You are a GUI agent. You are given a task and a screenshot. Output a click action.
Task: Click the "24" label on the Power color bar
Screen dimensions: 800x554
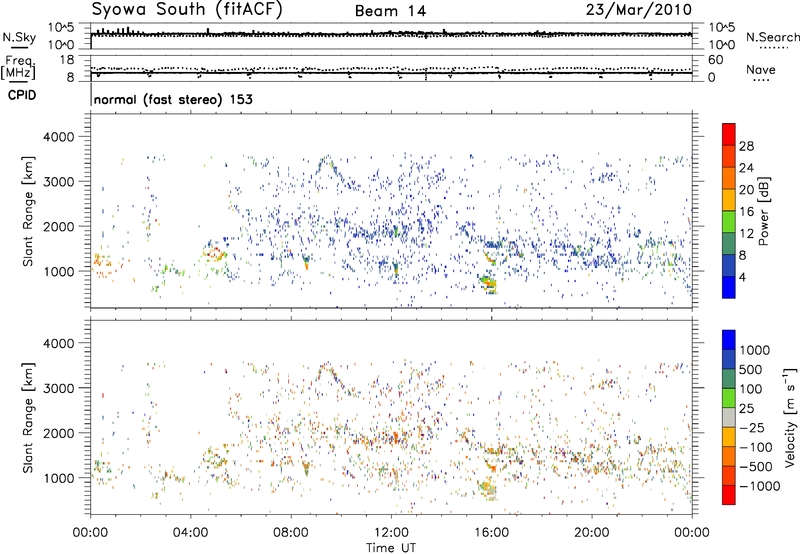coord(746,168)
